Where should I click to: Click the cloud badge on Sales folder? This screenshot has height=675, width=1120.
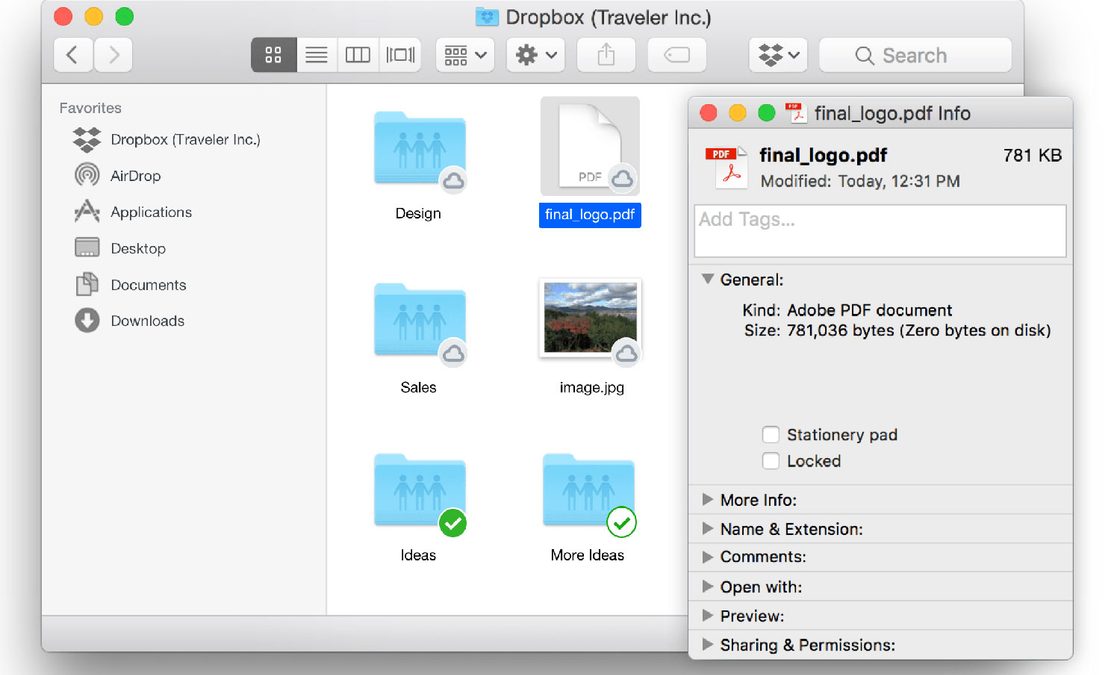(454, 354)
